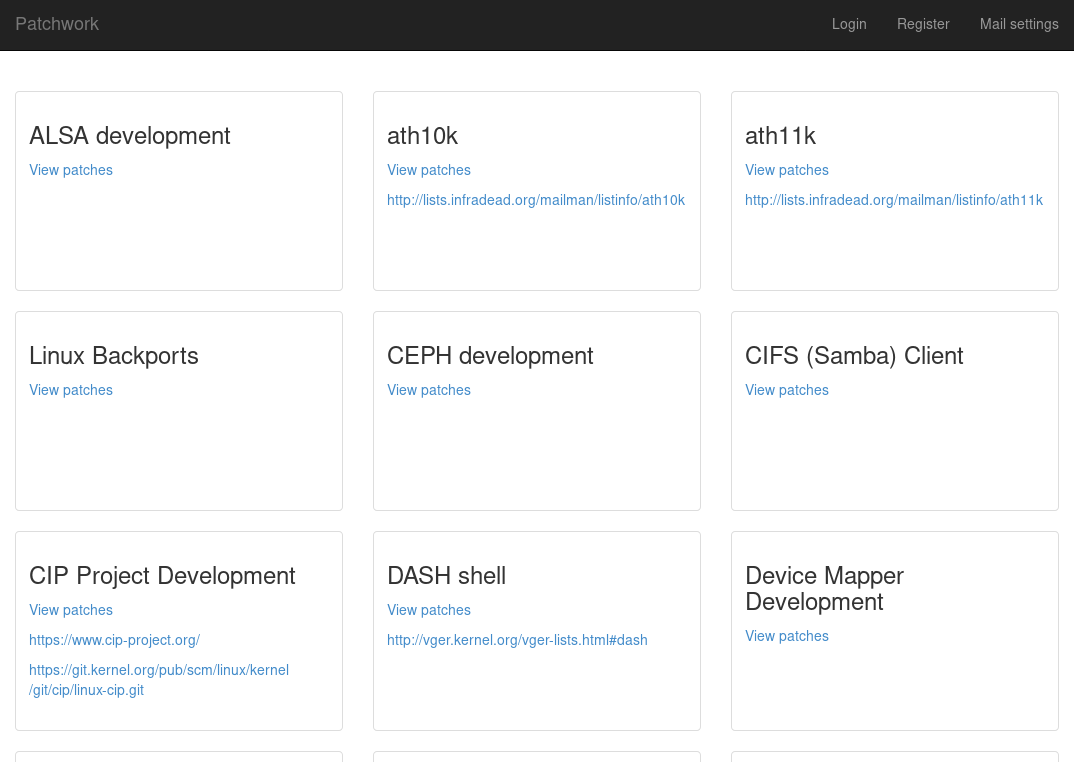Open the cip-project.org website link
1074x762 pixels.
[114, 640]
